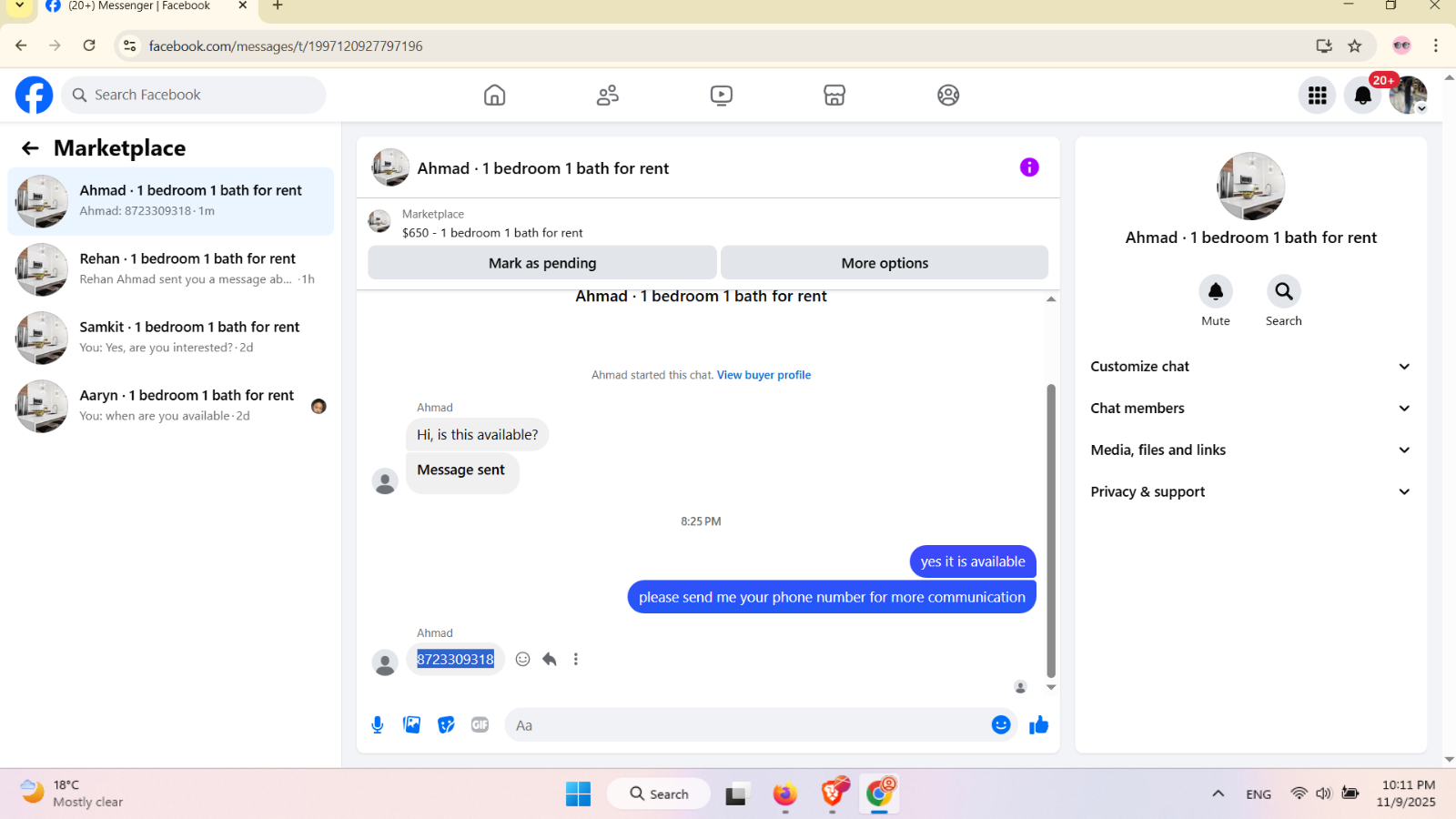
Task: Open the Samkit conversation in the chat list
Action: pyautogui.click(x=171, y=338)
